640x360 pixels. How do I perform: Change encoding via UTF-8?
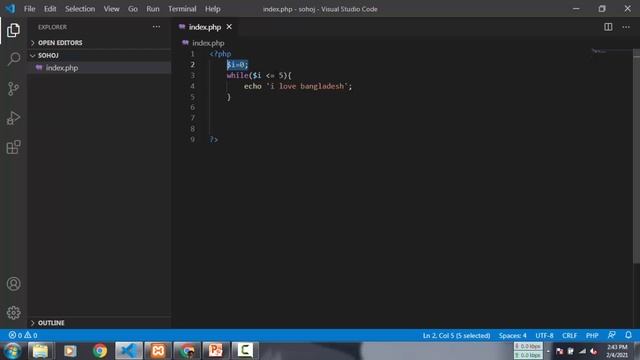(544, 335)
